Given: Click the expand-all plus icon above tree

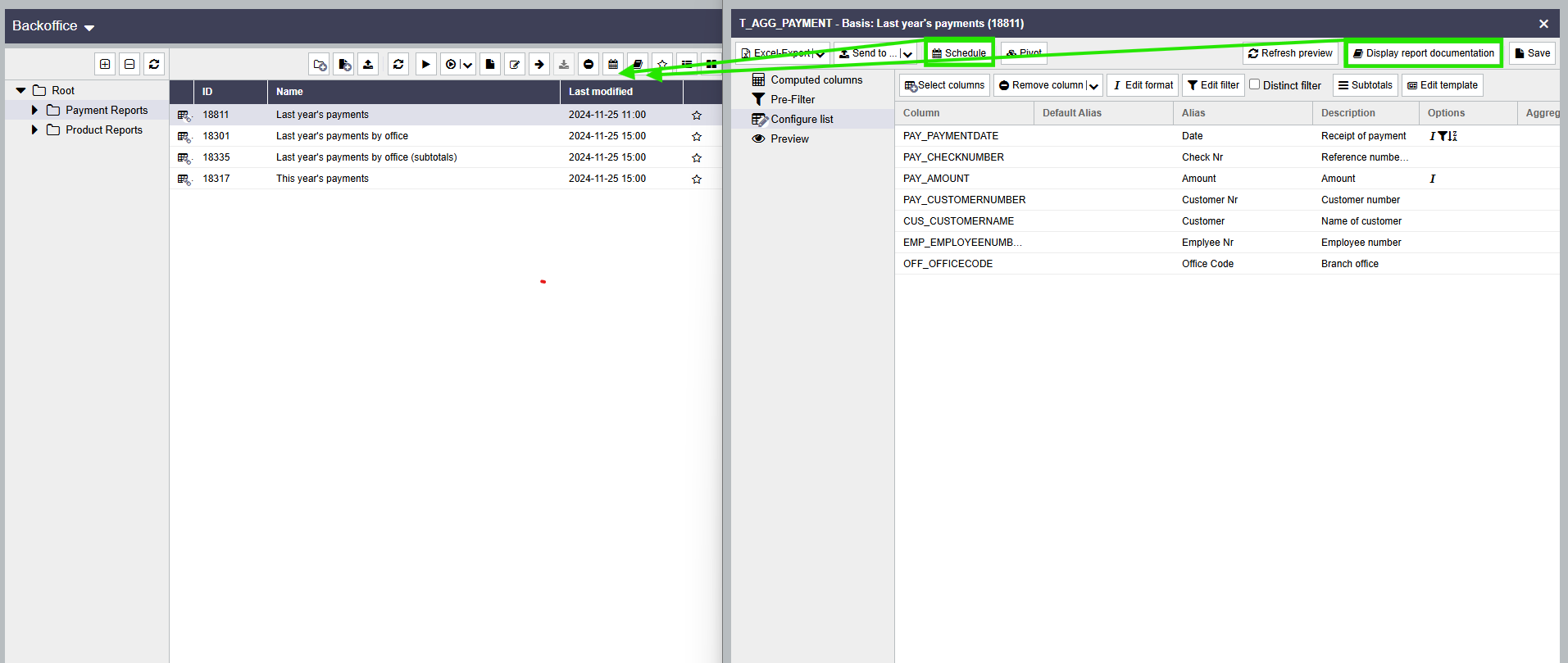Looking at the screenshot, I should [105, 64].
